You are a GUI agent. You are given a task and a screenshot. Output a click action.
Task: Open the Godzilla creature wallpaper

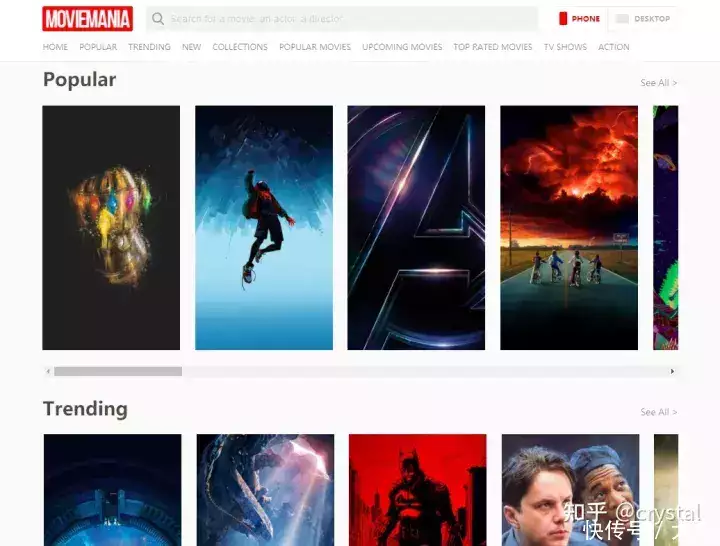pyautogui.click(x=265, y=490)
